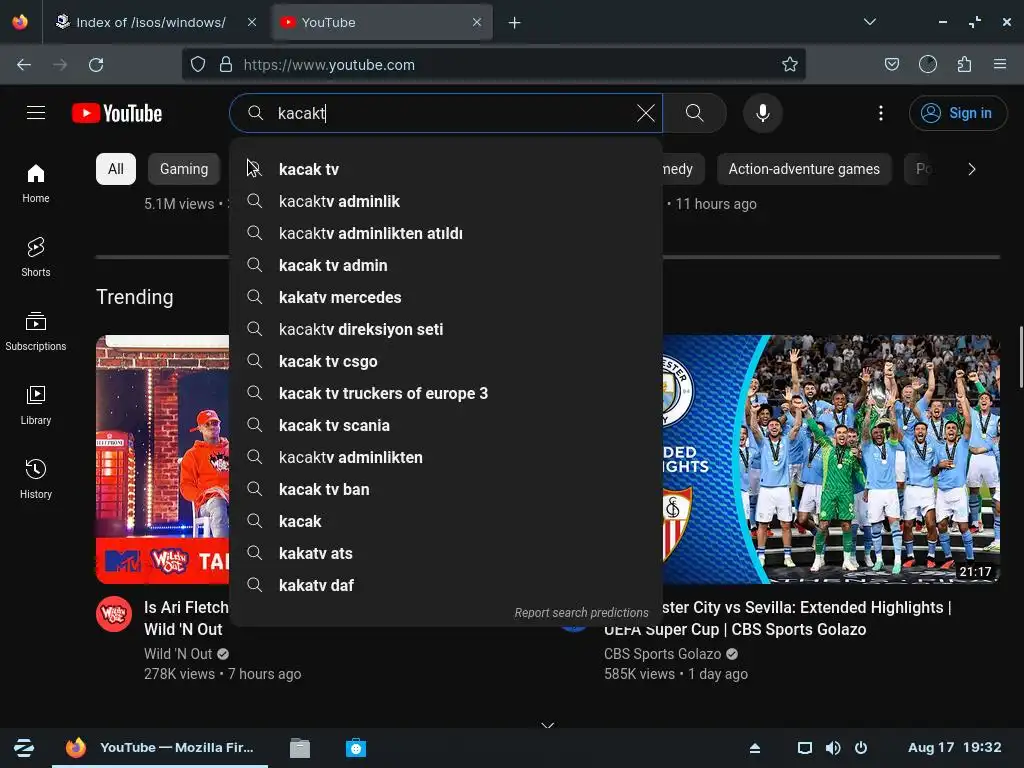Choose suggestion 'kacak tv'
The height and width of the screenshot is (768, 1024).
(x=446, y=169)
